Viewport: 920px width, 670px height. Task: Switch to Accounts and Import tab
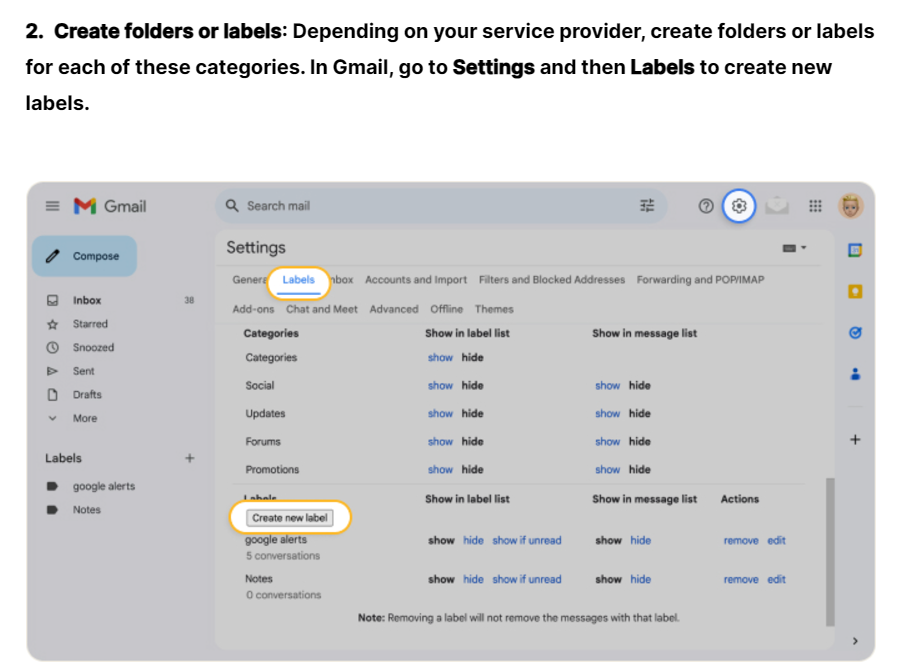416,280
